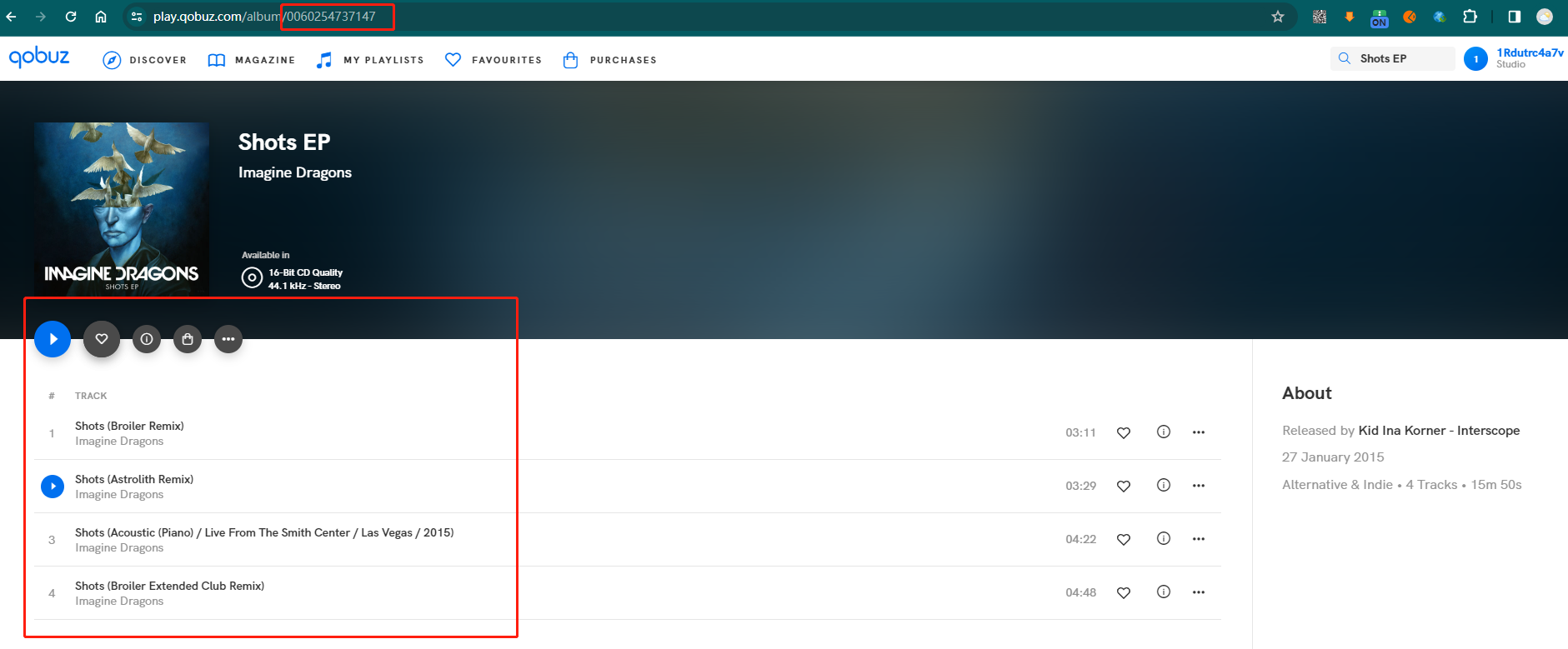Add Shots EP album to favourites
The width and height of the screenshot is (1568, 649).
pyautogui.click(x=102, y=339)
